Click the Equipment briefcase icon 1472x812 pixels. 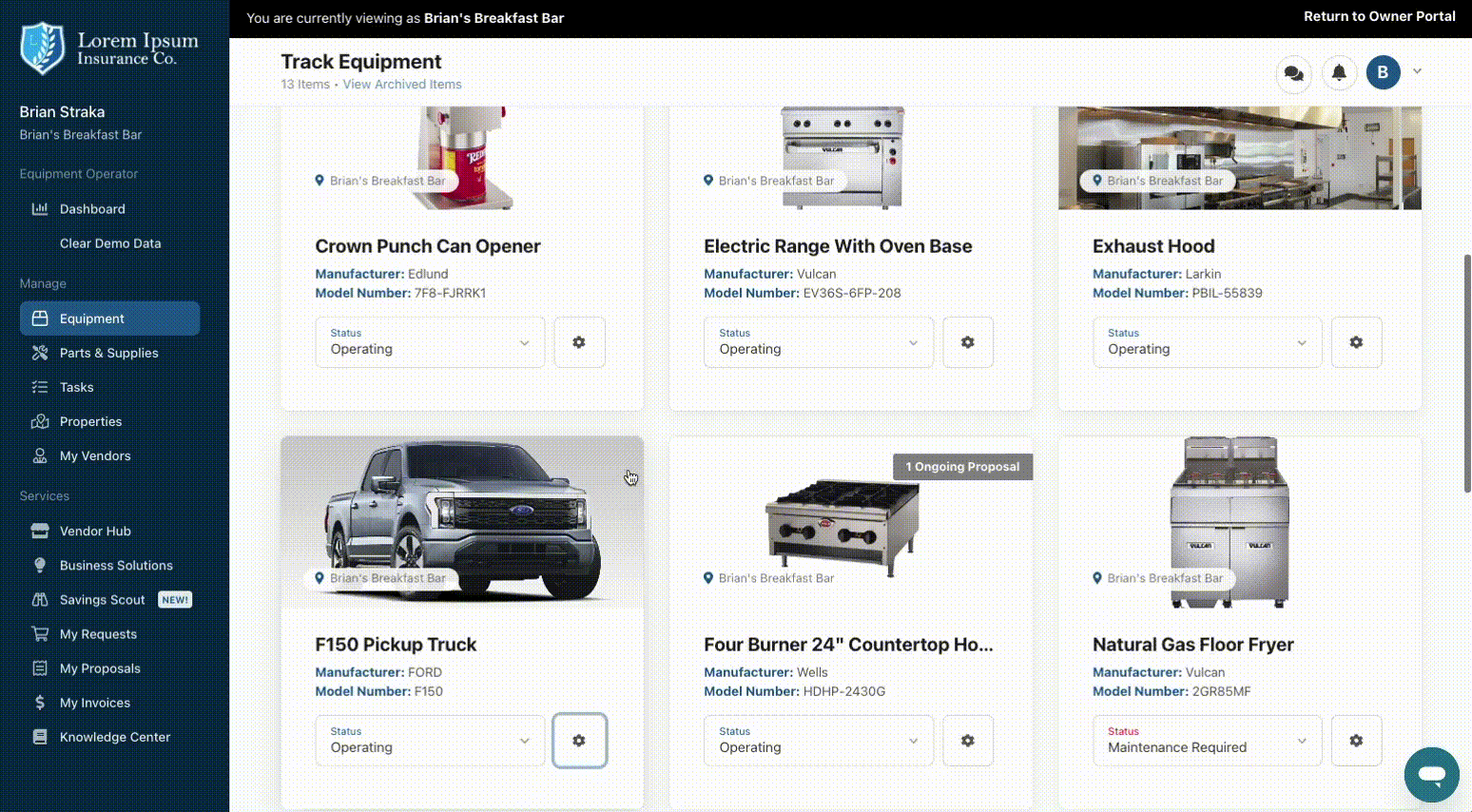(40, 319)
